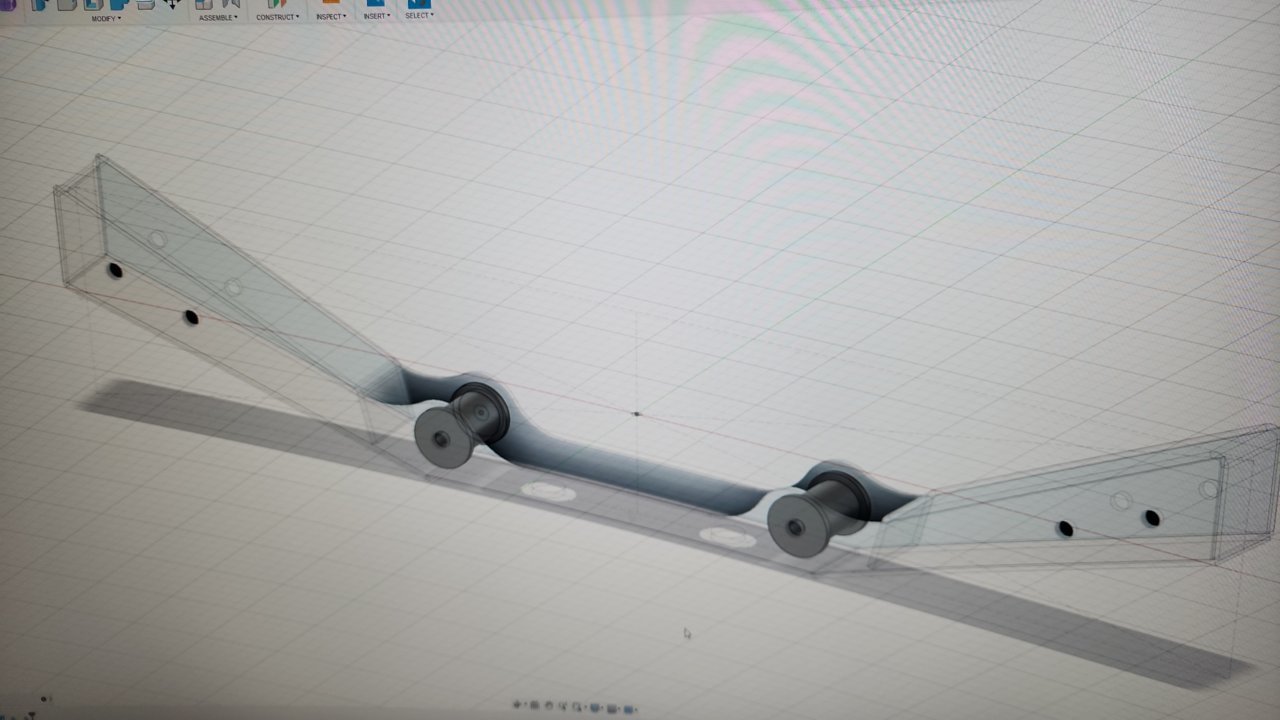Viewport: 1280px width, 720px height.
Task: Open the SELECT dropdown menu
Action: point(418,15)
